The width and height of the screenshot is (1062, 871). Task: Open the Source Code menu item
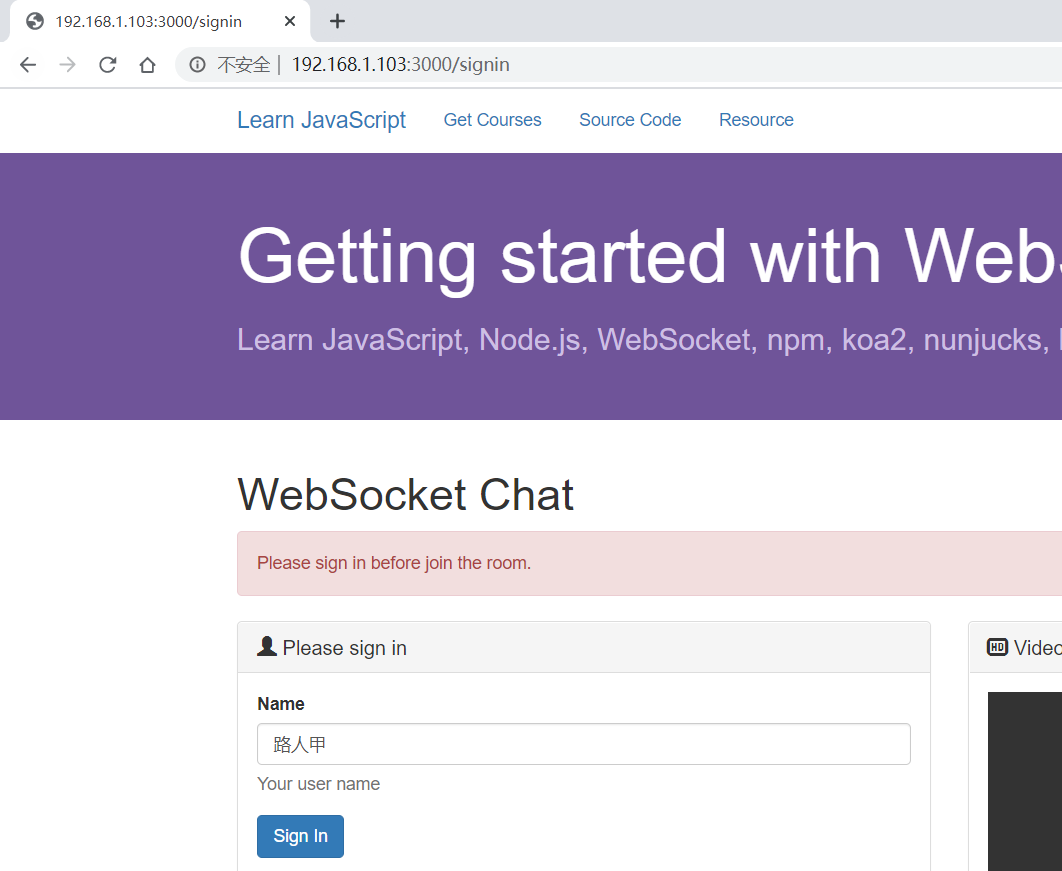point(630,120)
